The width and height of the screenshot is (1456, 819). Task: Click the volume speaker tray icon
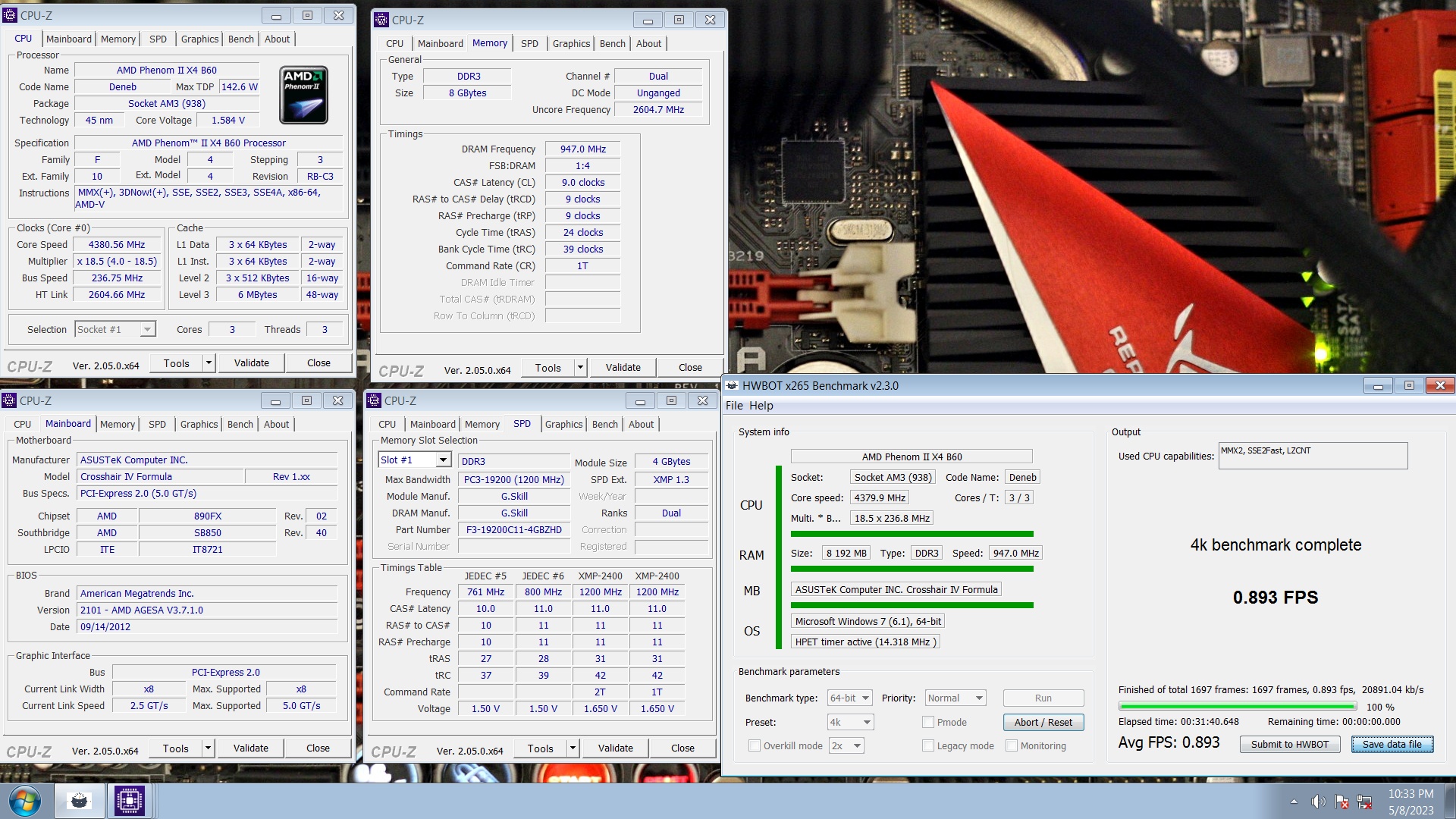(x=1318, y=802)
